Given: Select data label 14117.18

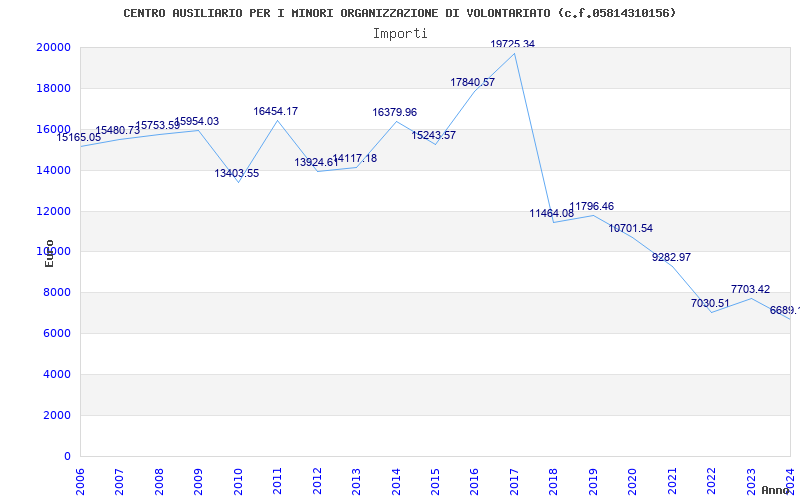Looking at the screenshot, I should tap(355, 159).
